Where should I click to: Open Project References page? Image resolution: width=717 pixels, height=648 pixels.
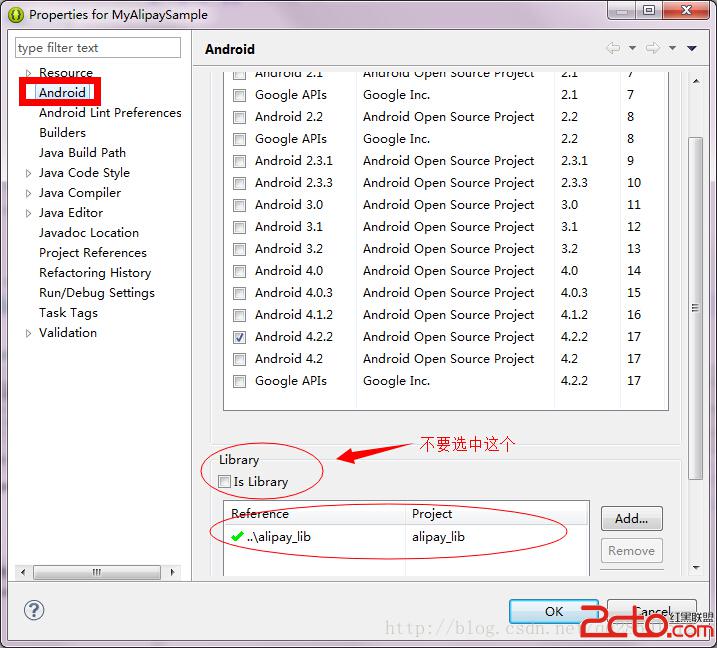pos(93,253)
